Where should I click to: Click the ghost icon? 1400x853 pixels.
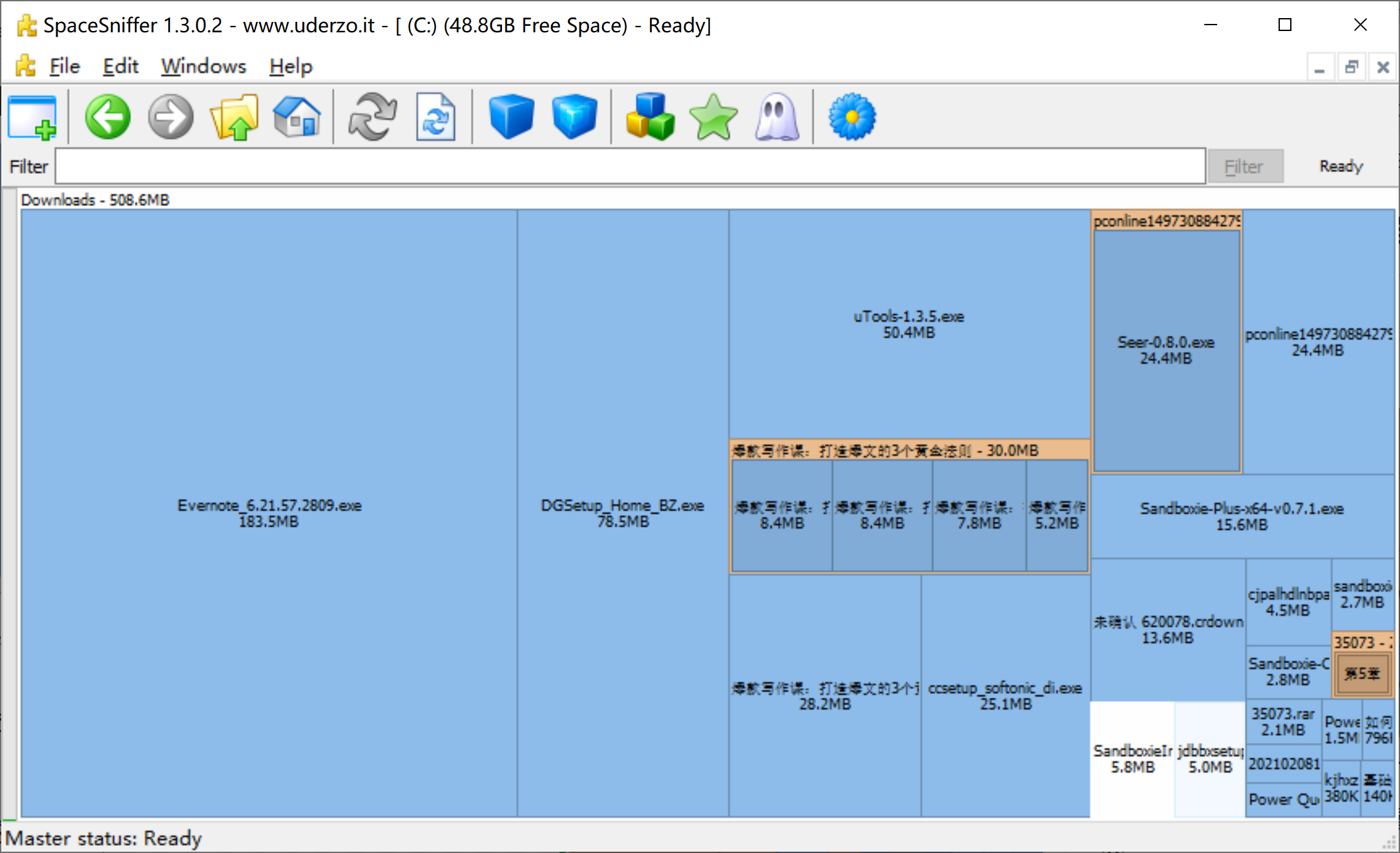click(777, 117)
